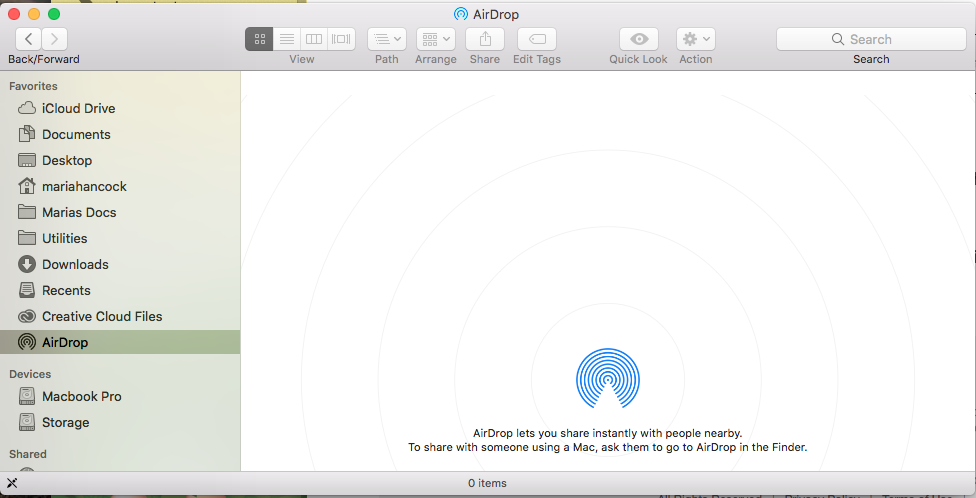976x498 pixels.
Task: Switch to list view
Action: [287, 39]
